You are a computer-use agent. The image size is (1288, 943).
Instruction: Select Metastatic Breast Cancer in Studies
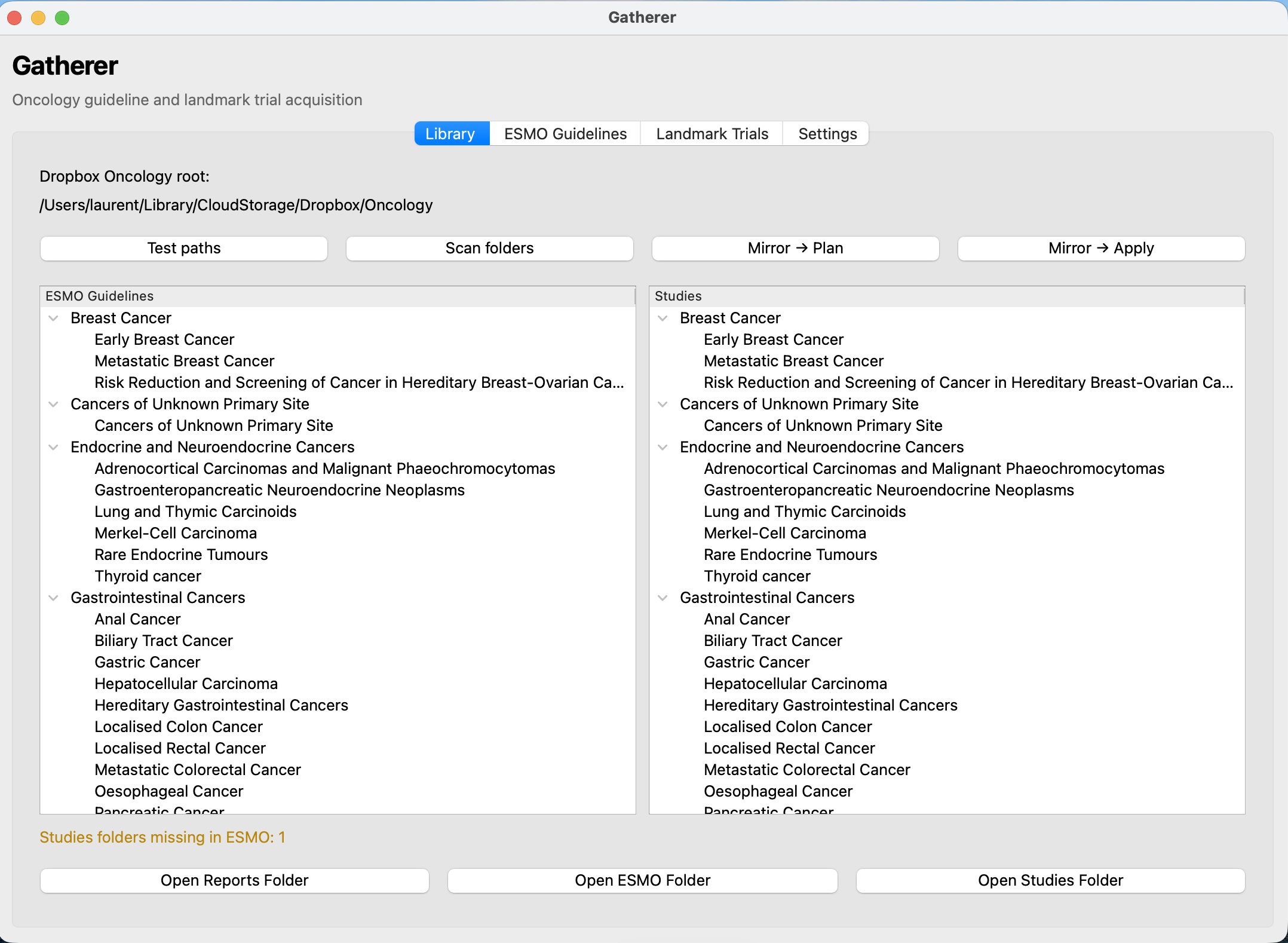click(947, 361)
